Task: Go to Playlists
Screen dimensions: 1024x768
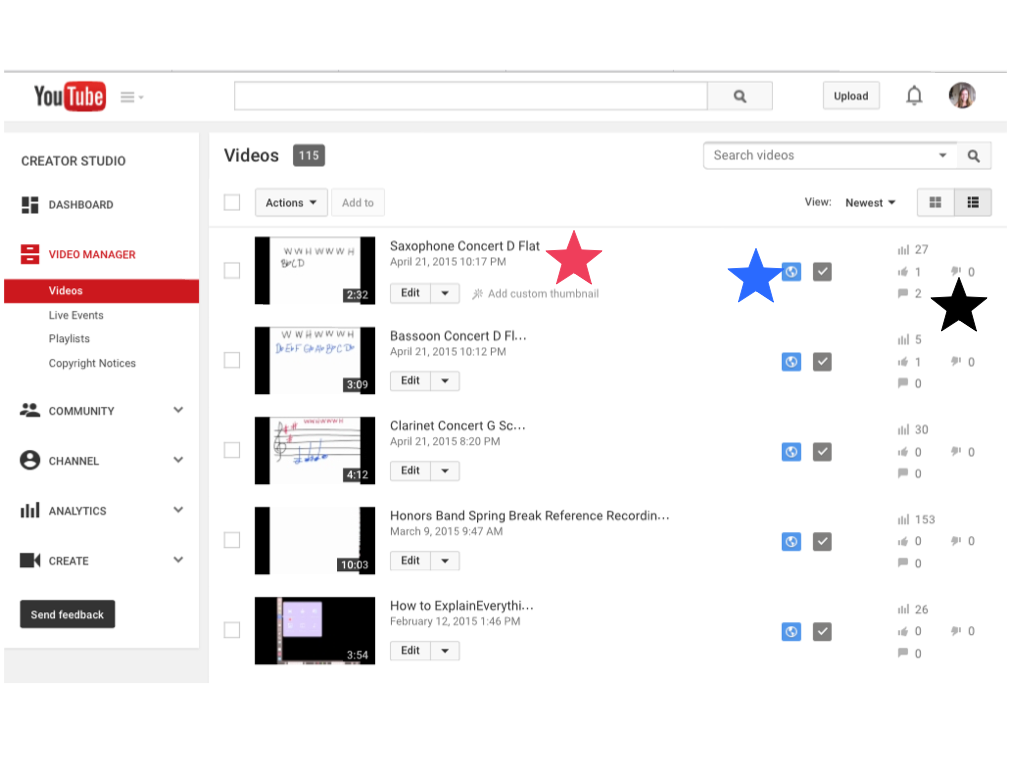Action: [69, 339]
